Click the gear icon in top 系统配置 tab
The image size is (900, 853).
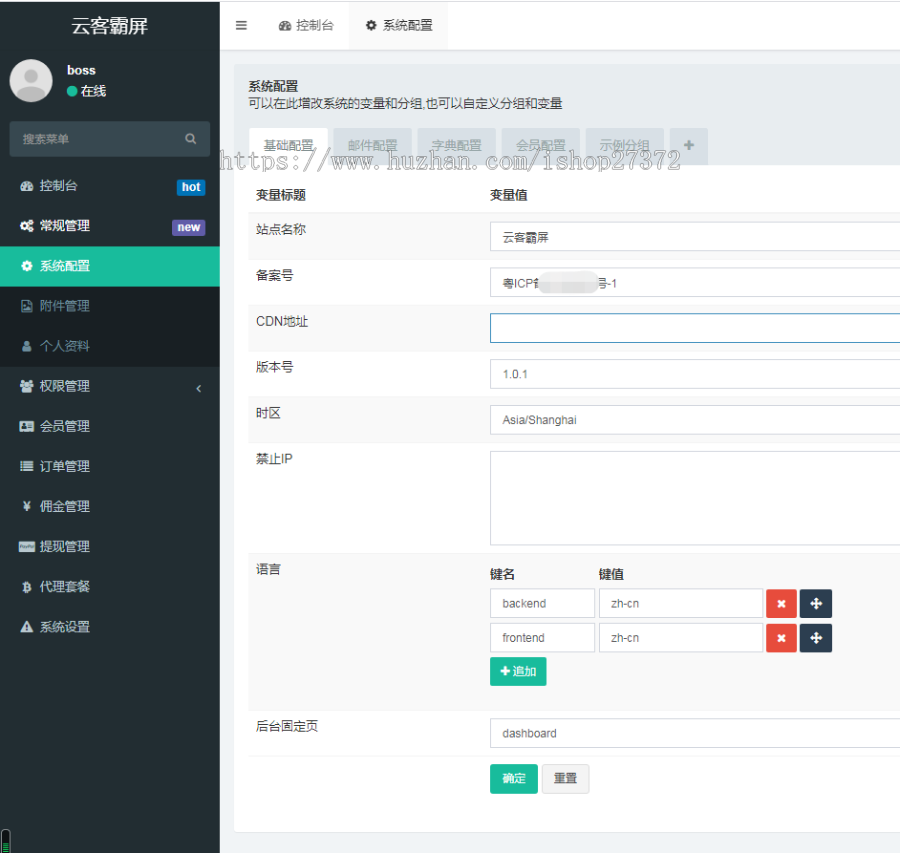(x=371, y=25)
